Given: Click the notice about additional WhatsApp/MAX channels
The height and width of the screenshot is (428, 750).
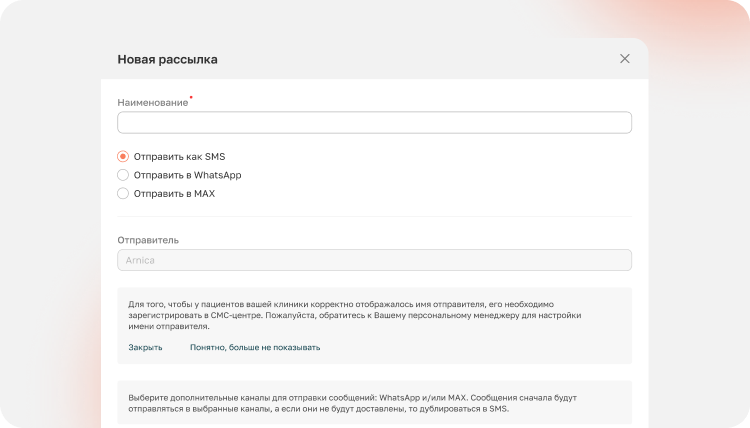Looking at the screenshot, I should (353, 403).
